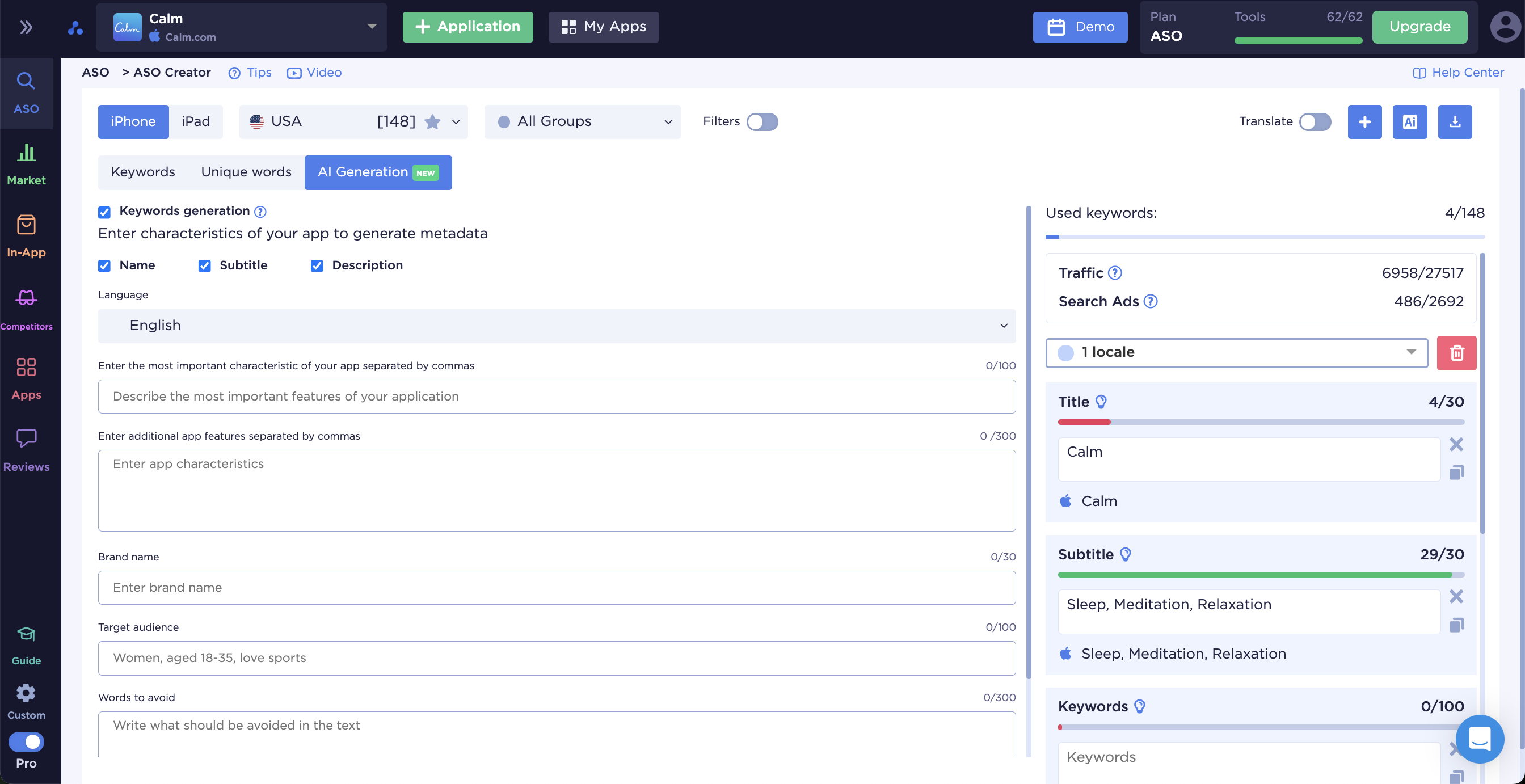Viewport: 1525px width, 784px height.
Task: Open the Help Center link
Action: click(1458, 73)
